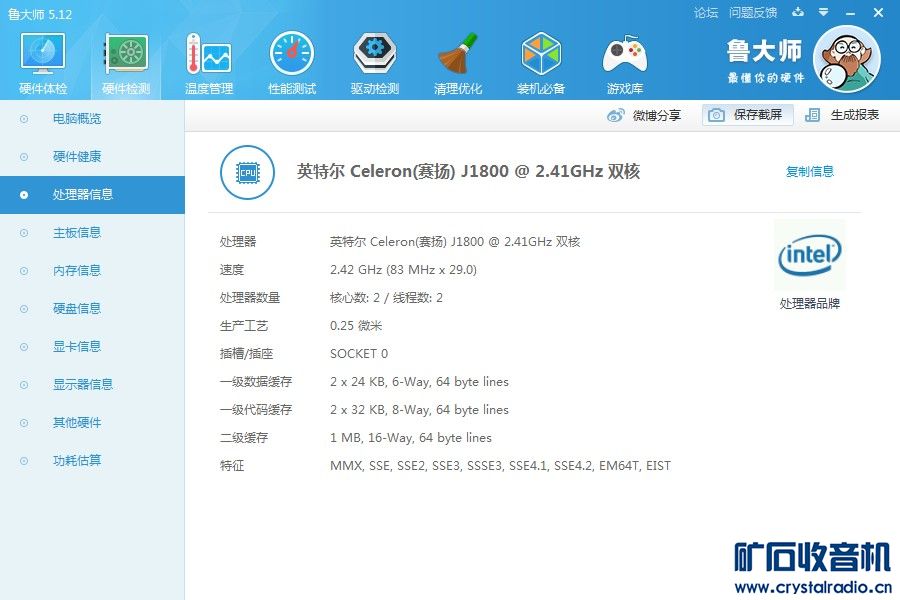Open 问题反馈 feedback link

753,13
